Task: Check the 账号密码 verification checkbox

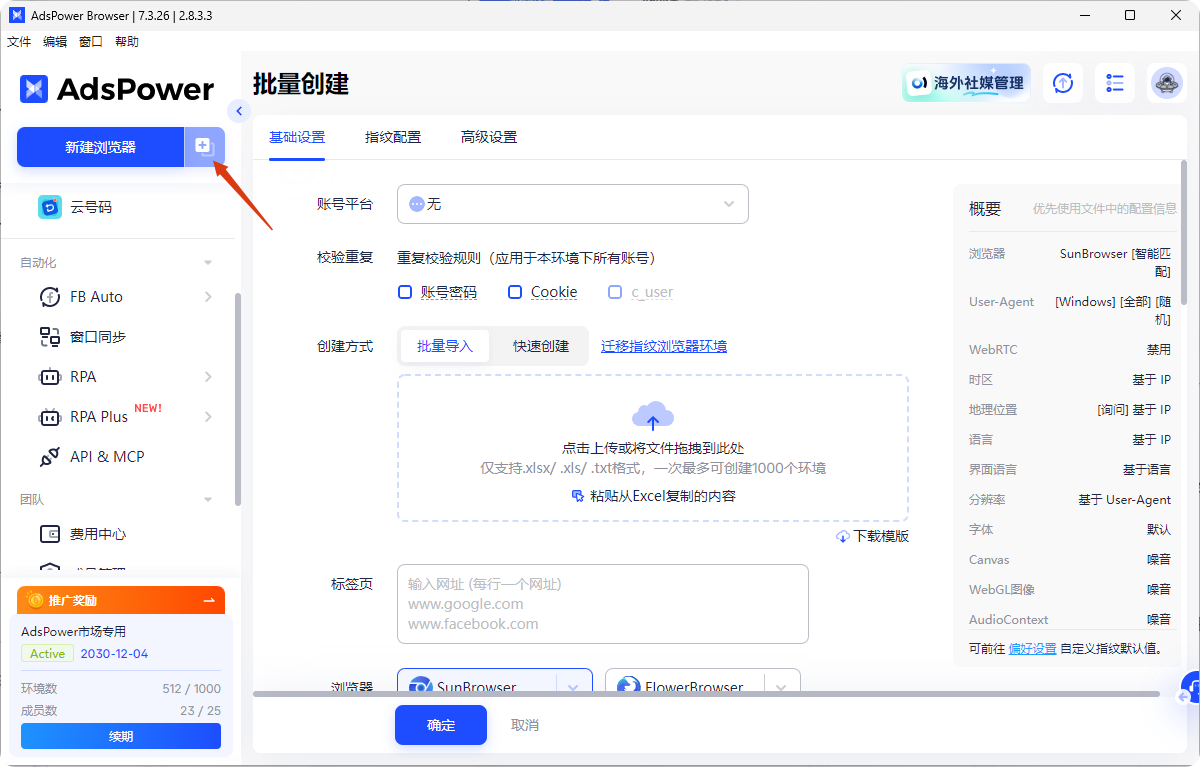Action: click(405, 291)
